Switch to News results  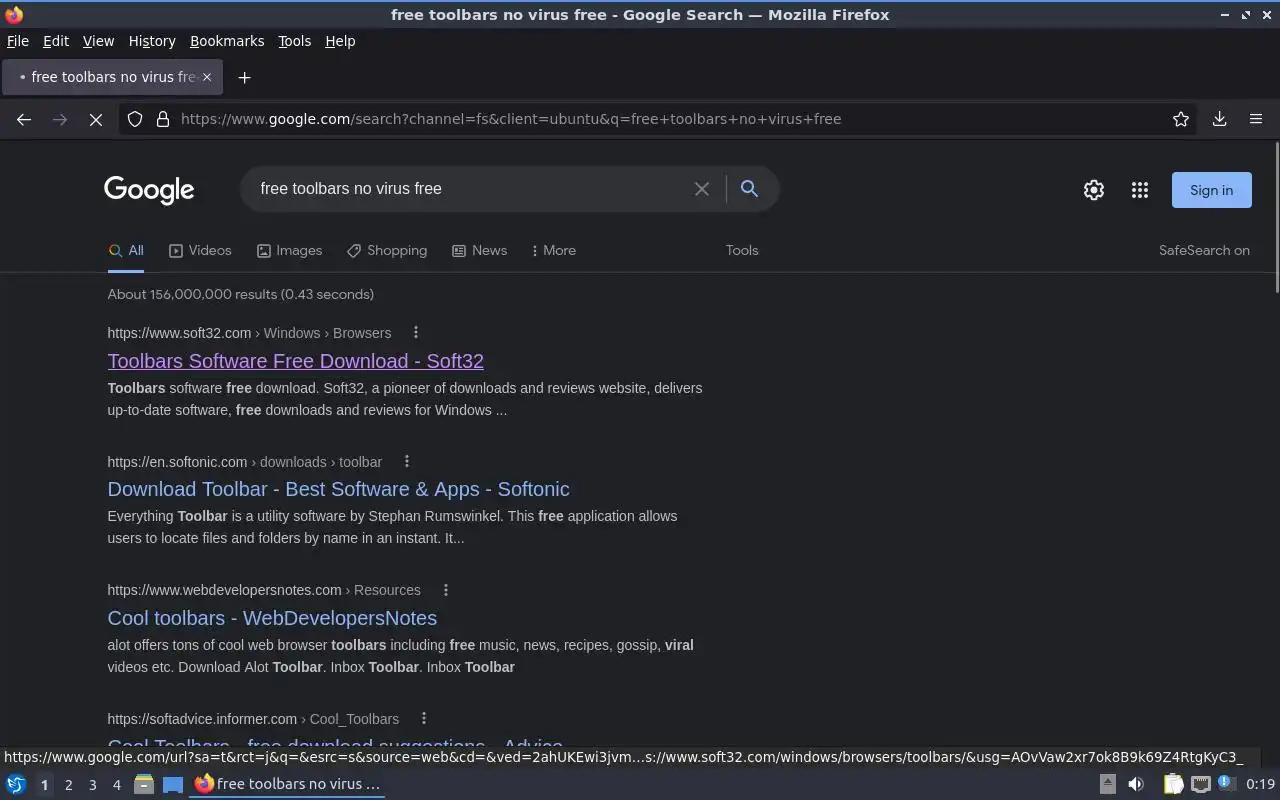(x=479, y=251)
